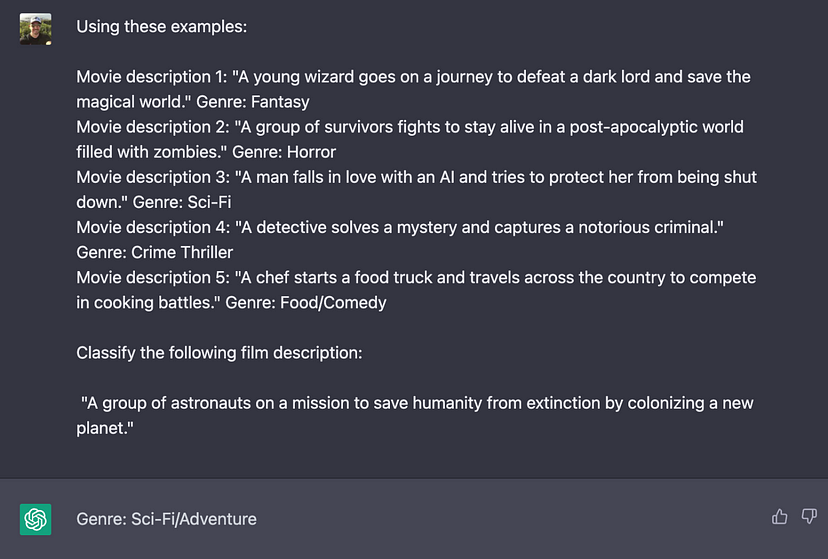Click the user profile photo avatar
828x559 pixels.
click(35, 28)
